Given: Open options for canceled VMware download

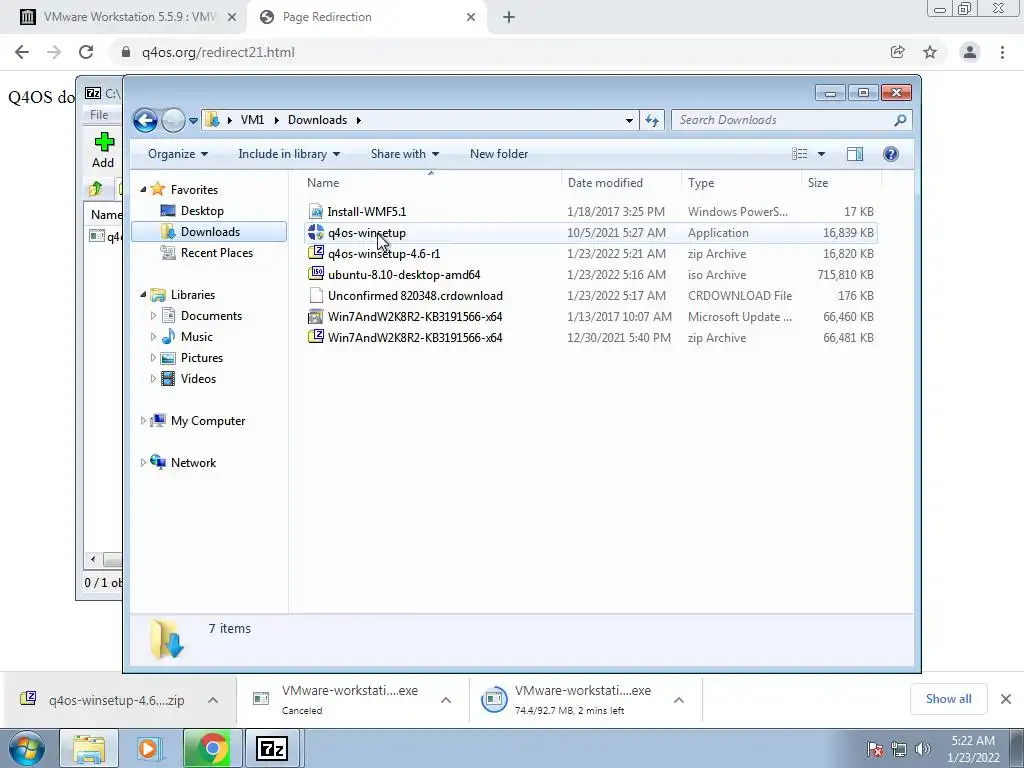Looking at the screenshot, I should click(x=446, y=700).
